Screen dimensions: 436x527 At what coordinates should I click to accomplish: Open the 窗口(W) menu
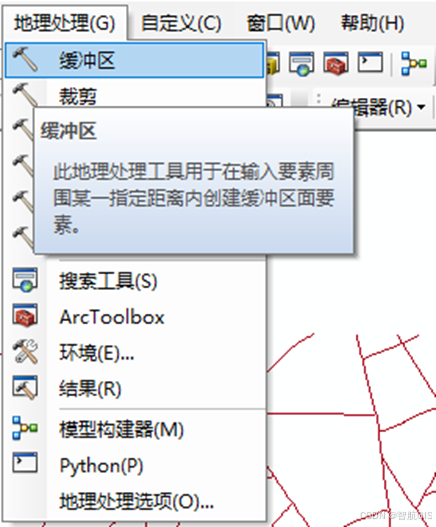(x=281, y=23)
